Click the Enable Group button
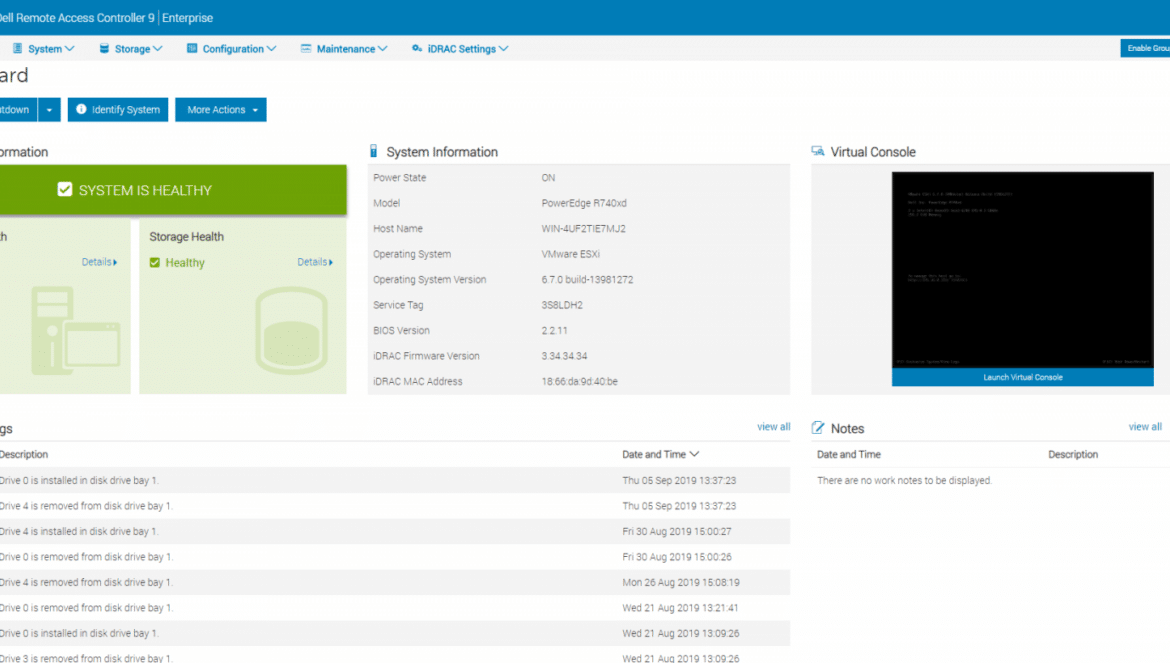The width and height of the screenshot is (1170, 663). coord(1145,48)
